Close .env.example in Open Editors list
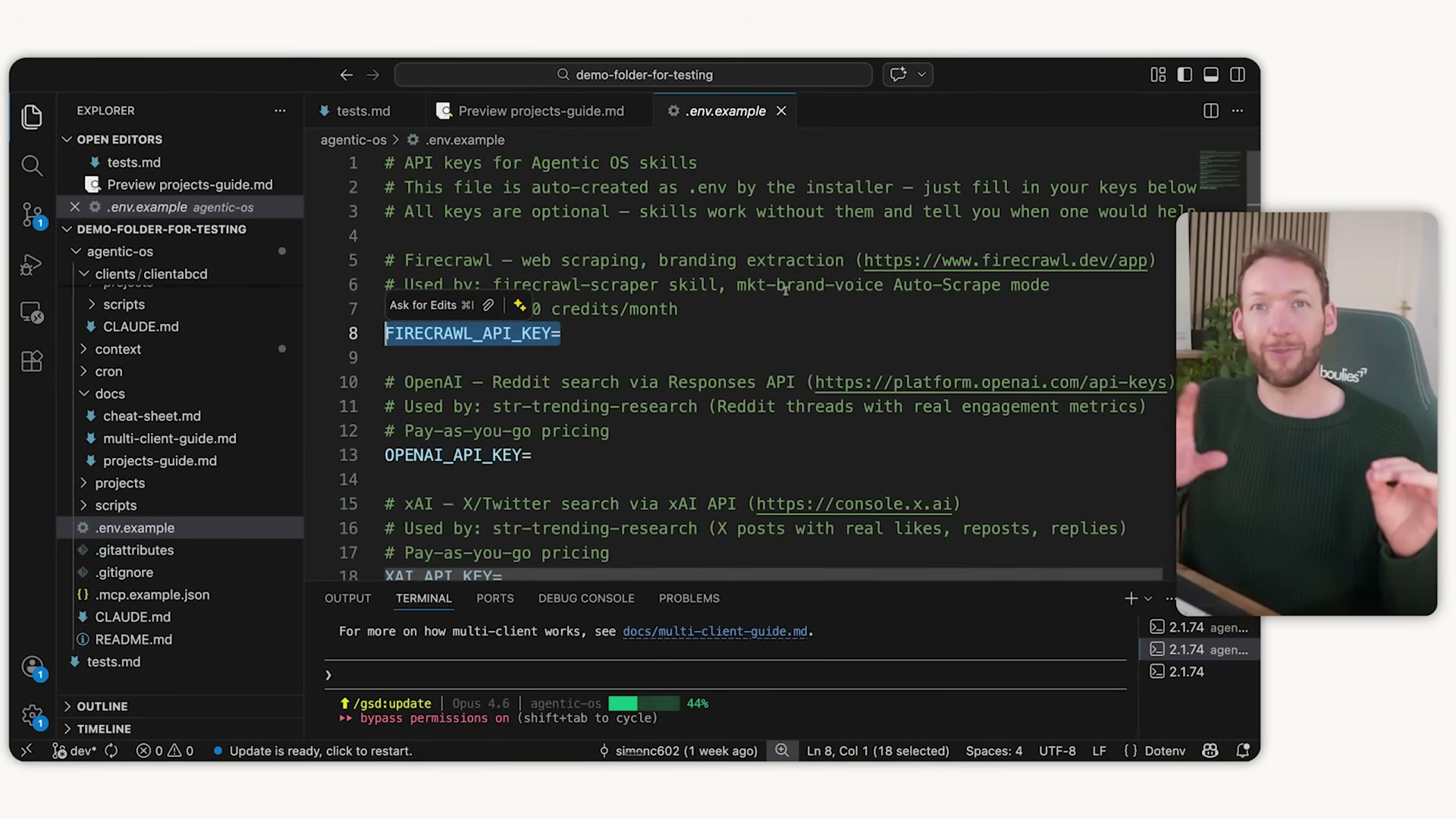Viewport: 1456px width, 819px height. click(x=75, y=207)
